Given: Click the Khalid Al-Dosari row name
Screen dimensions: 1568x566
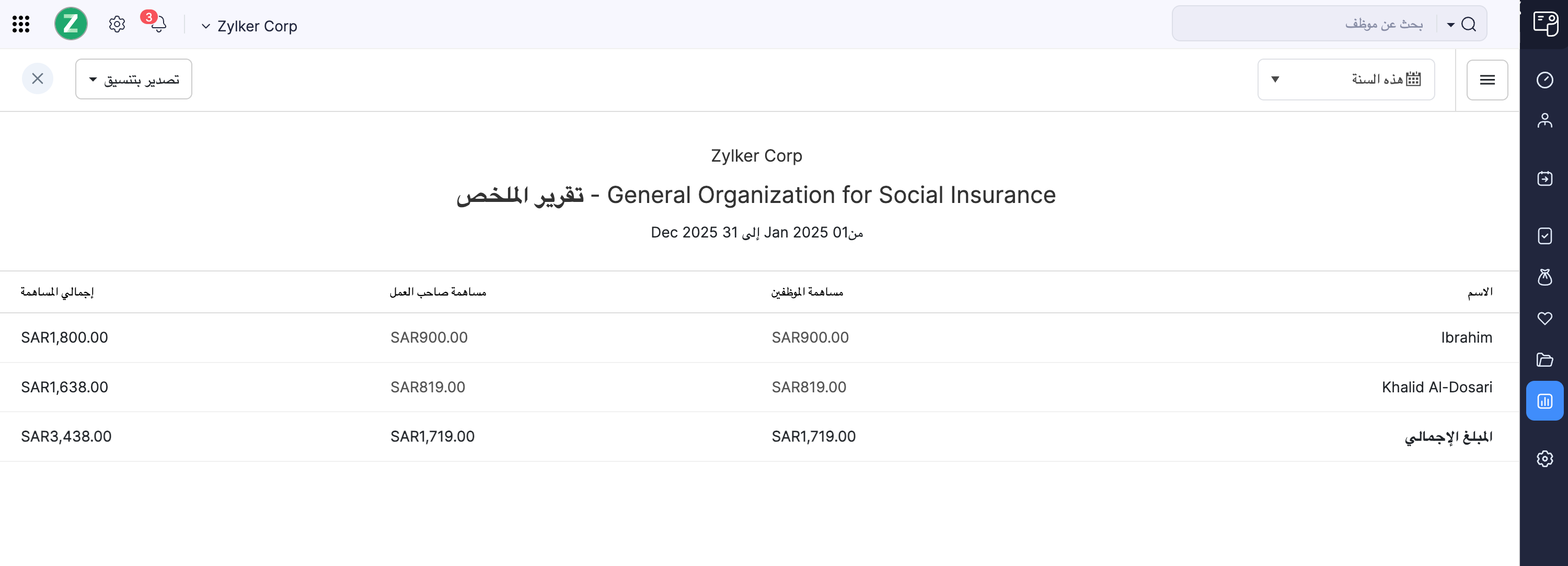Looking at the screenshot, I should click(x=1436, y=387).
